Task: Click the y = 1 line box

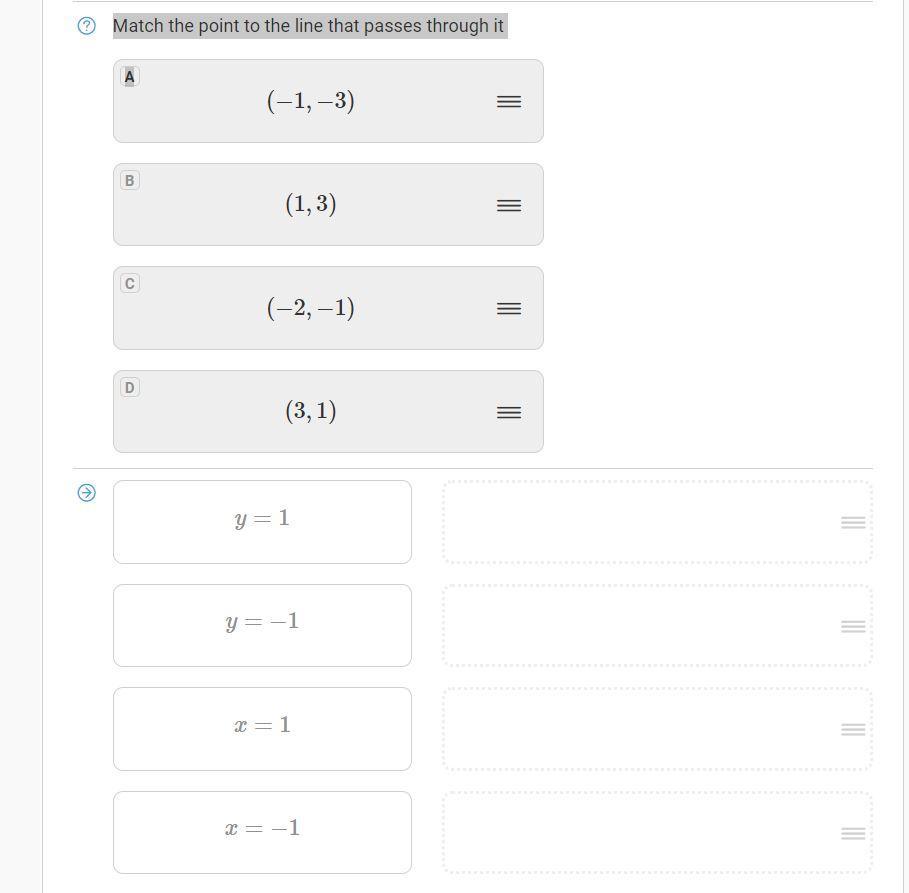Action: [262, 522]
